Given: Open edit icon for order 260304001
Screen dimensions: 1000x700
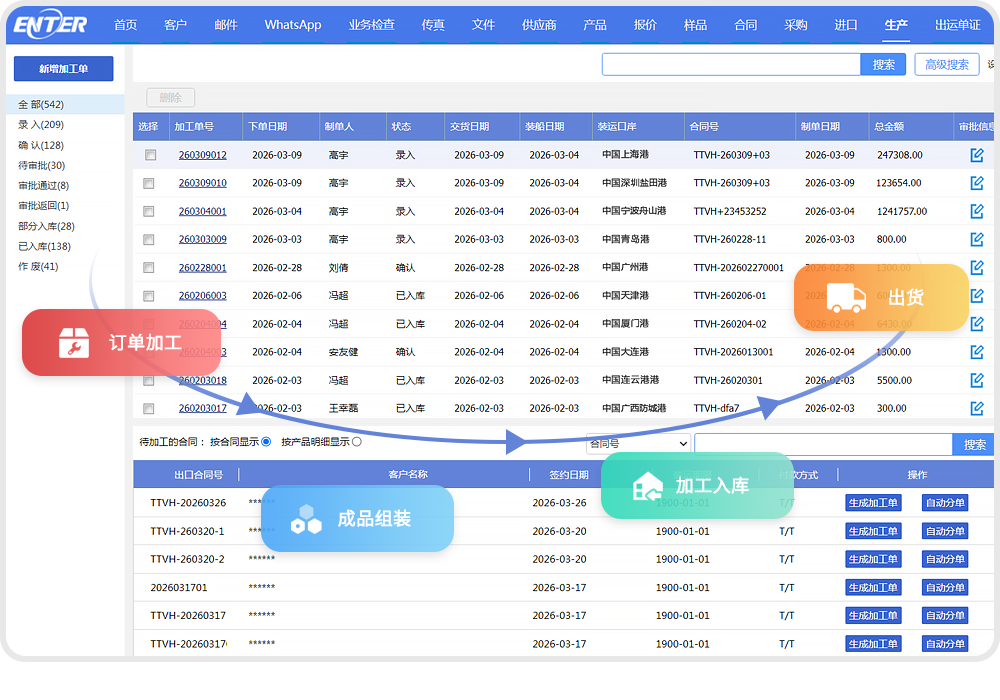Looking at the screenshot, I should pos(976,211).
